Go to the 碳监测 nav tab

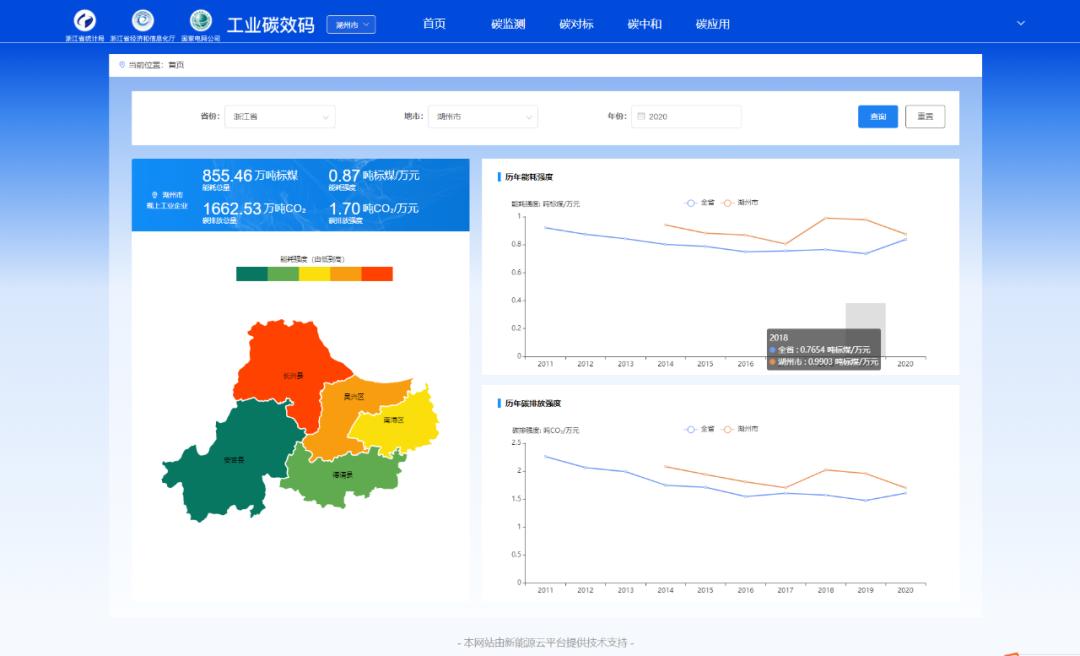point(508,24)
